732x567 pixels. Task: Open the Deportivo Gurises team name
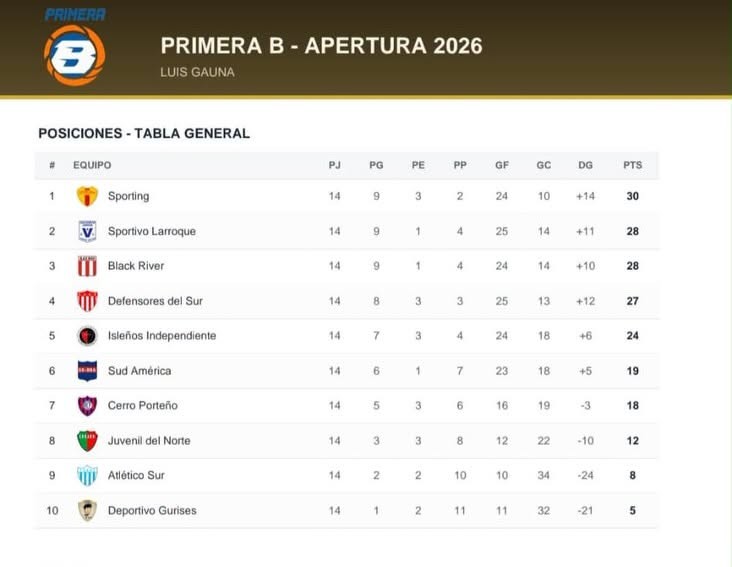coord(152,511)
